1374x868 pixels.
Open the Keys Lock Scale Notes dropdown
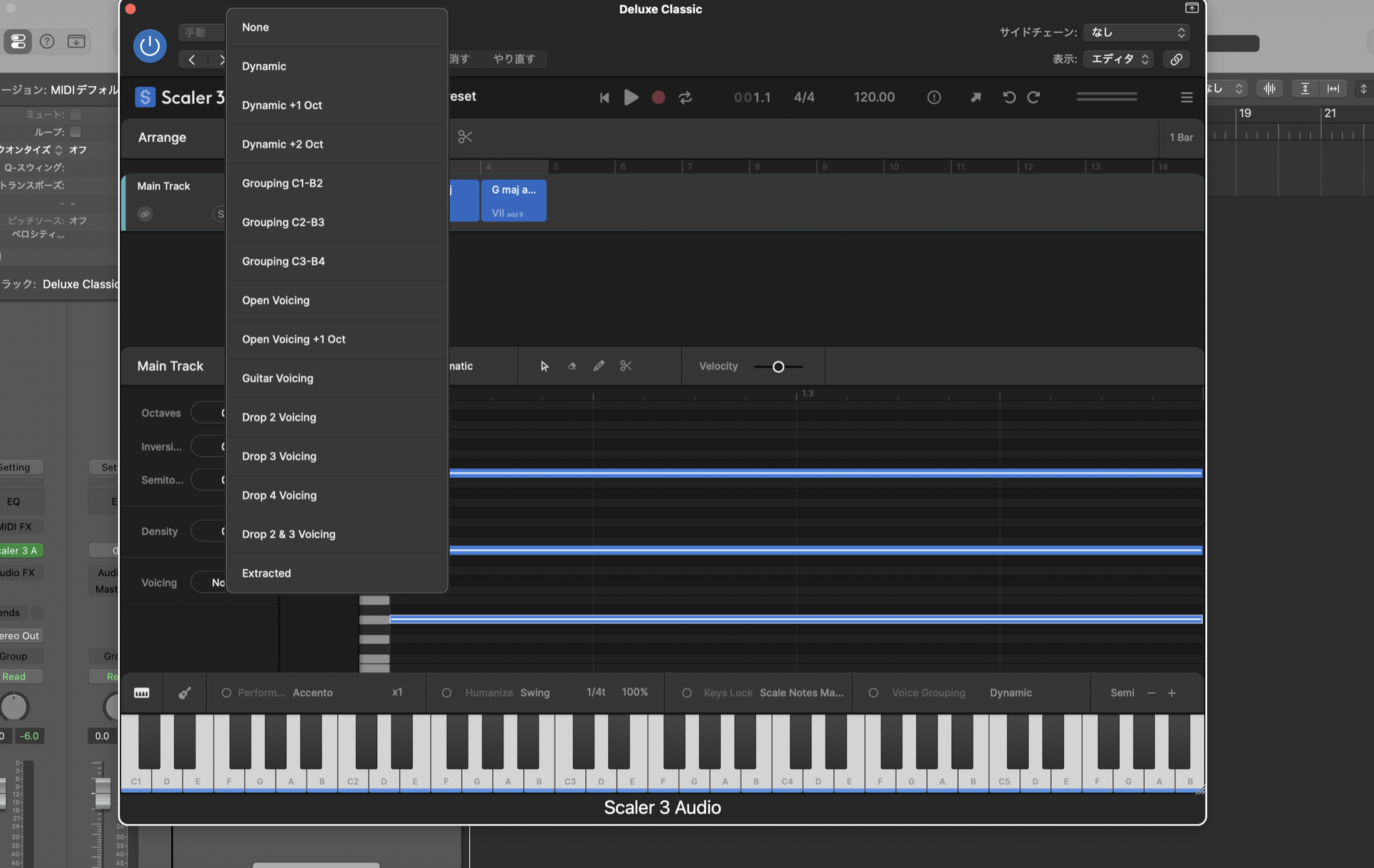coord(801,693)
